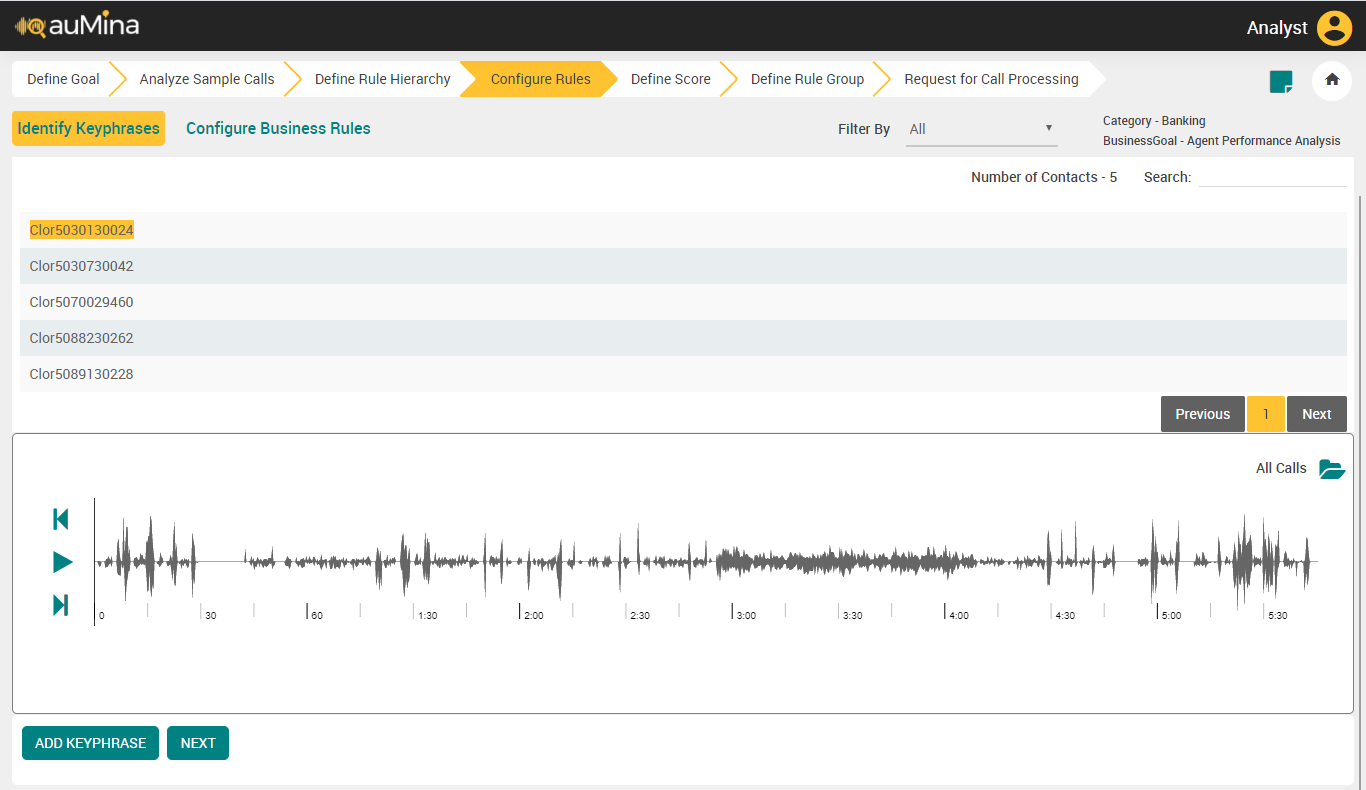Select contact Clor5088230262
Screen dimensions: 1366x790
pyautogui.click(x=82, y=338)
